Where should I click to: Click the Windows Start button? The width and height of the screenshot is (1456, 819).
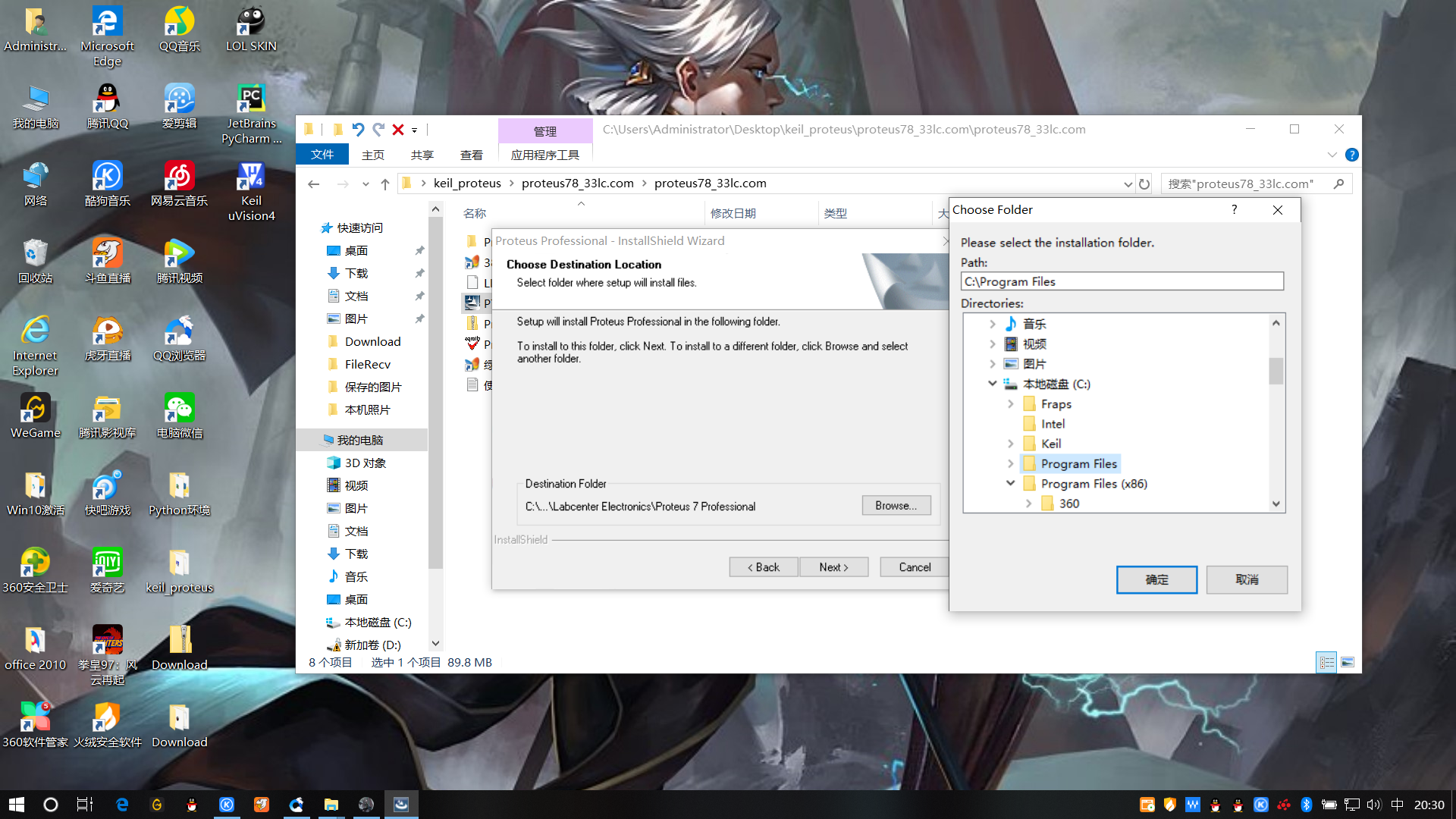pyautogui.click(x=17, y=805)
